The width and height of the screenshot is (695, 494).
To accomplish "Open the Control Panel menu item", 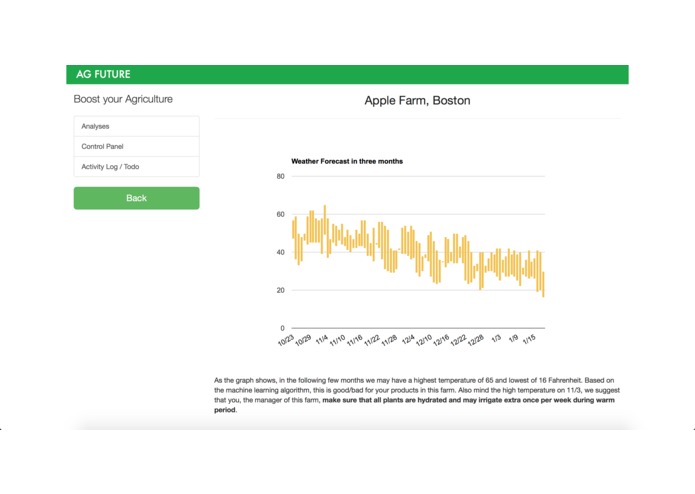I will tap(137, 146).
